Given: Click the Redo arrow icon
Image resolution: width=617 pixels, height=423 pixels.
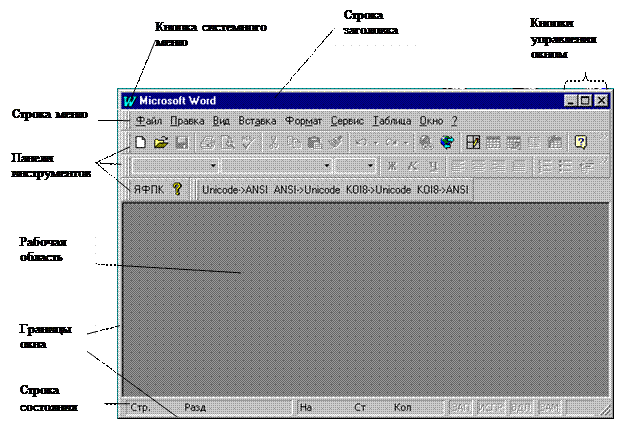Looking at the screenshot, I should 392,142.
